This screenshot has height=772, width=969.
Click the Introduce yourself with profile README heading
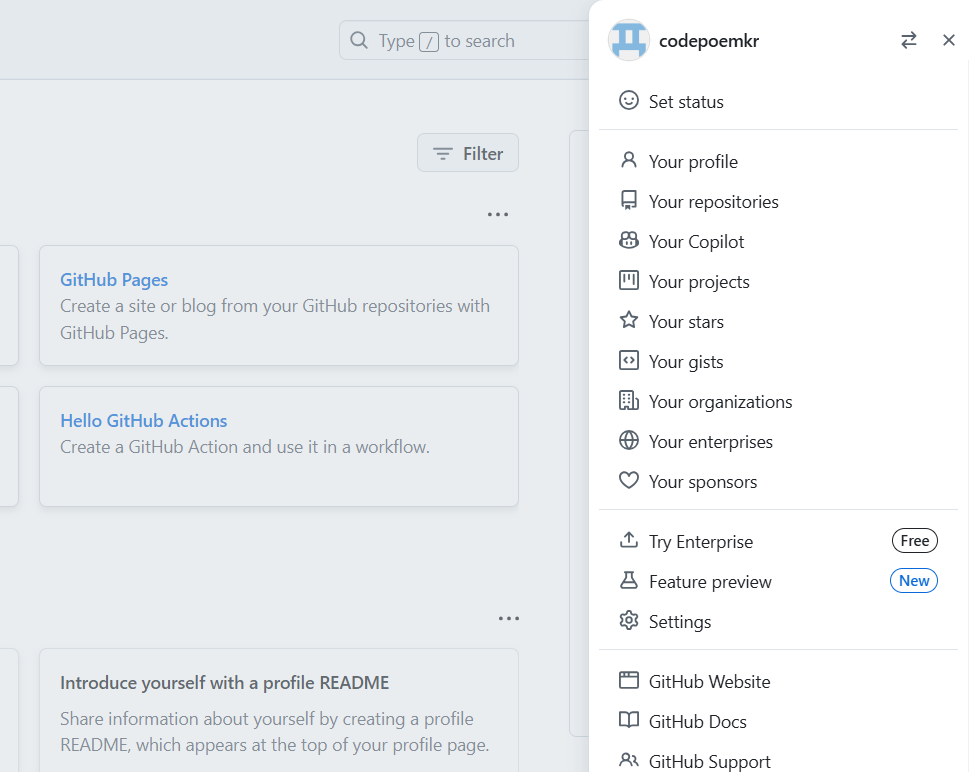point(224,682)
